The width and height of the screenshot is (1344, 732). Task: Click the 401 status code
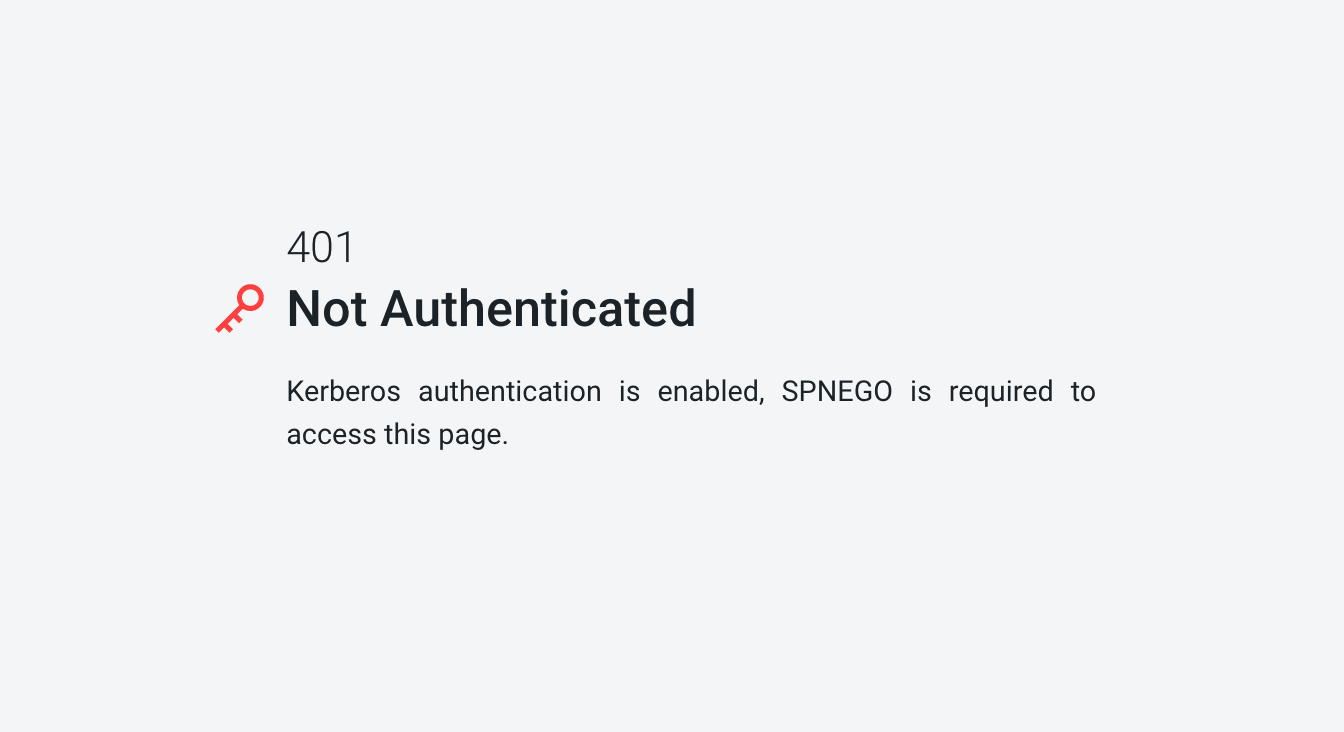[x=321, y=248]
